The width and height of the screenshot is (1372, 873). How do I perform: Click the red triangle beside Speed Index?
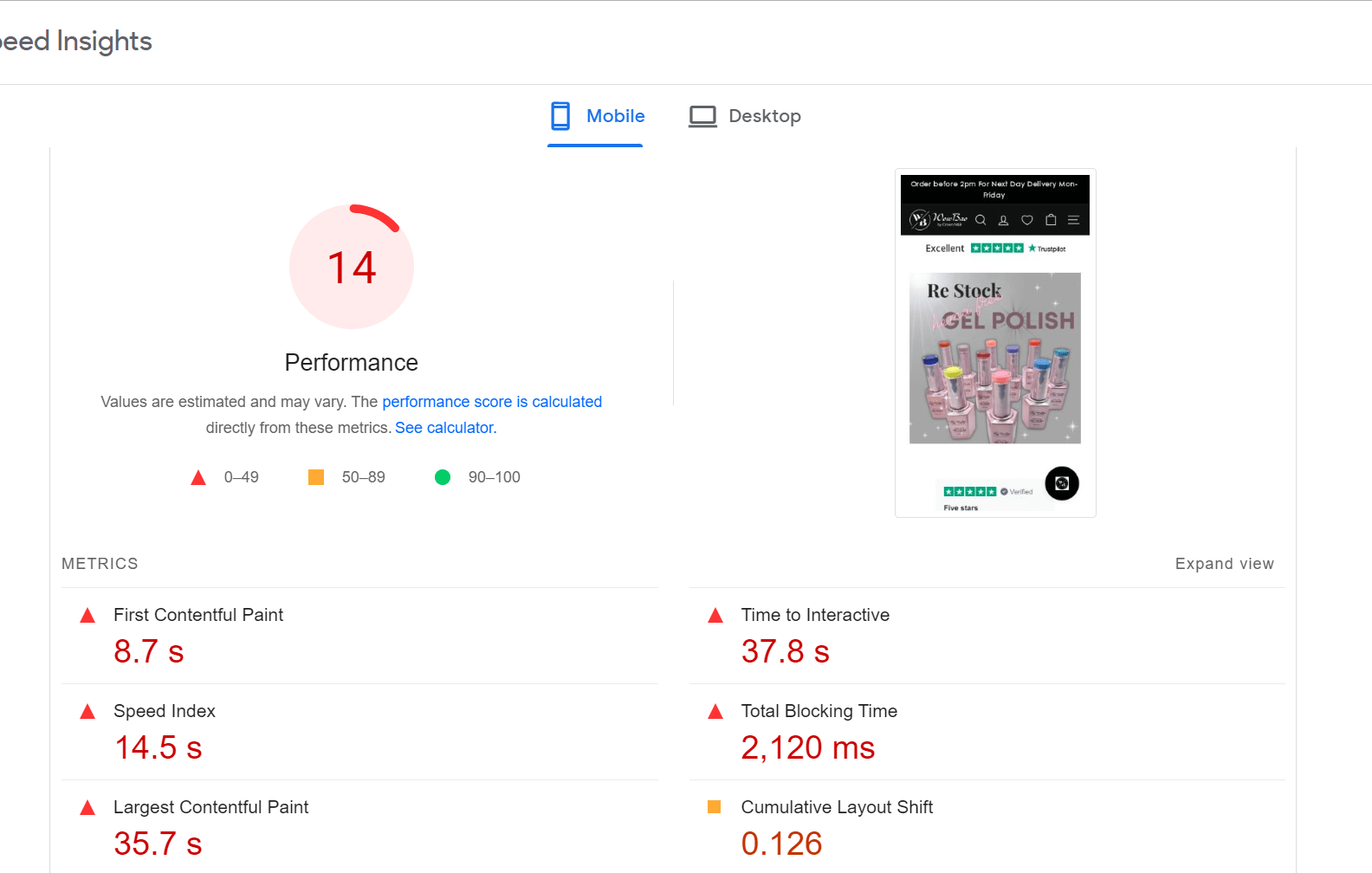[x=87, y=712]
